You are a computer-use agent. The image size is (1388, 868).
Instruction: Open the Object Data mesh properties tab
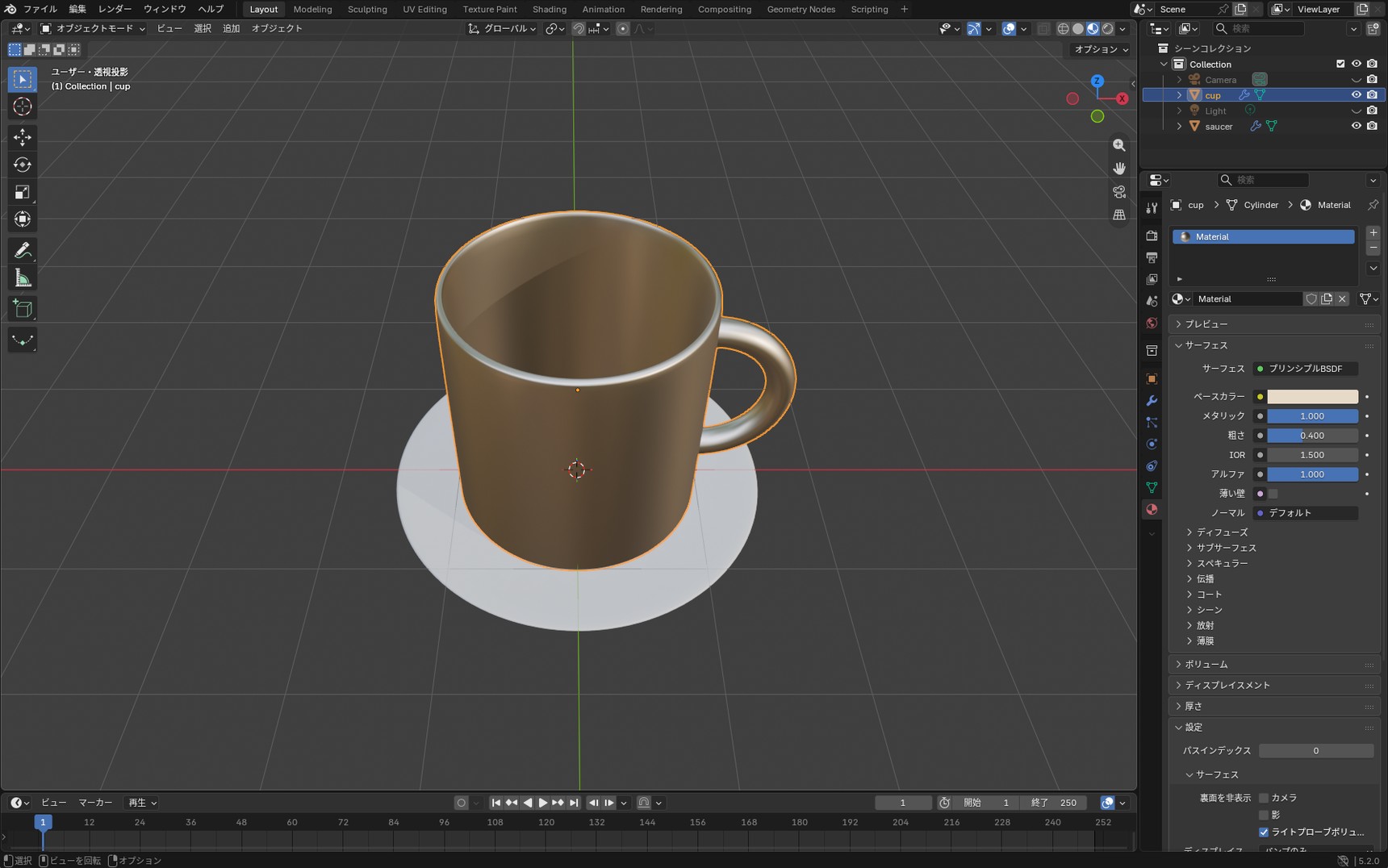click(x=1152, y=488)
